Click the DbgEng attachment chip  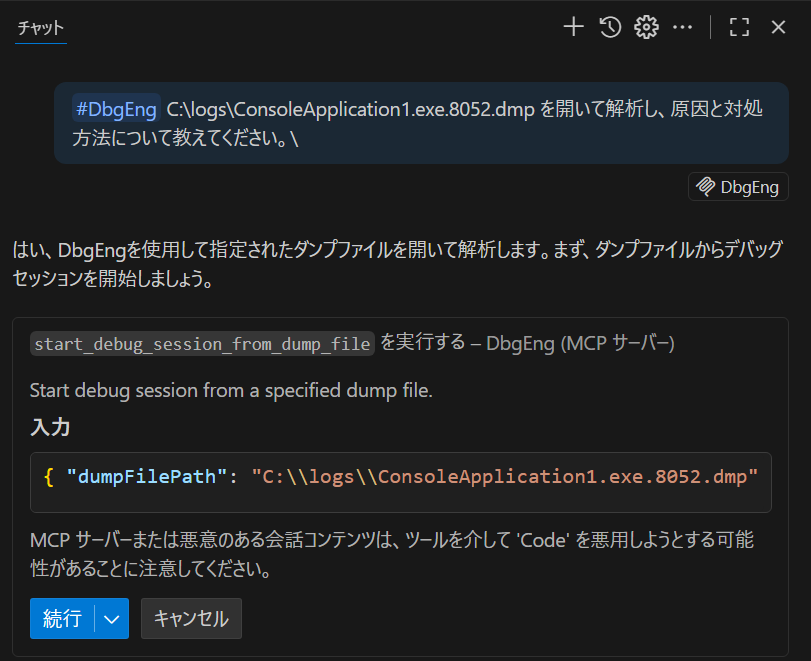pyautogui.click(x=738, y=187)
